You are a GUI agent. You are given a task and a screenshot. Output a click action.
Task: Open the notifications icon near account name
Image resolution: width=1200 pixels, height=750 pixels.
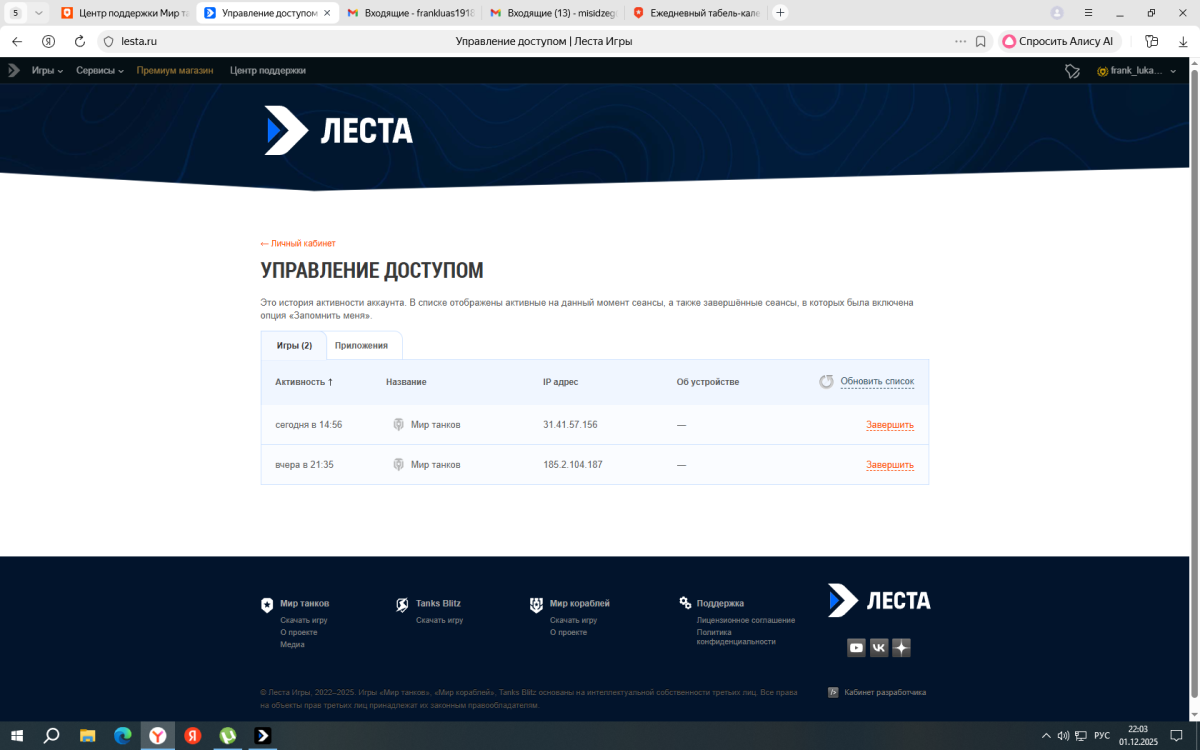click(1072, 71)
